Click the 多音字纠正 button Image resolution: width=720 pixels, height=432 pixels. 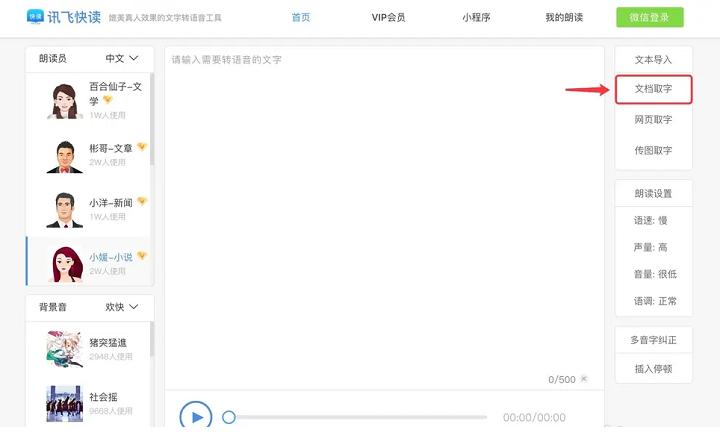point(653,340)
